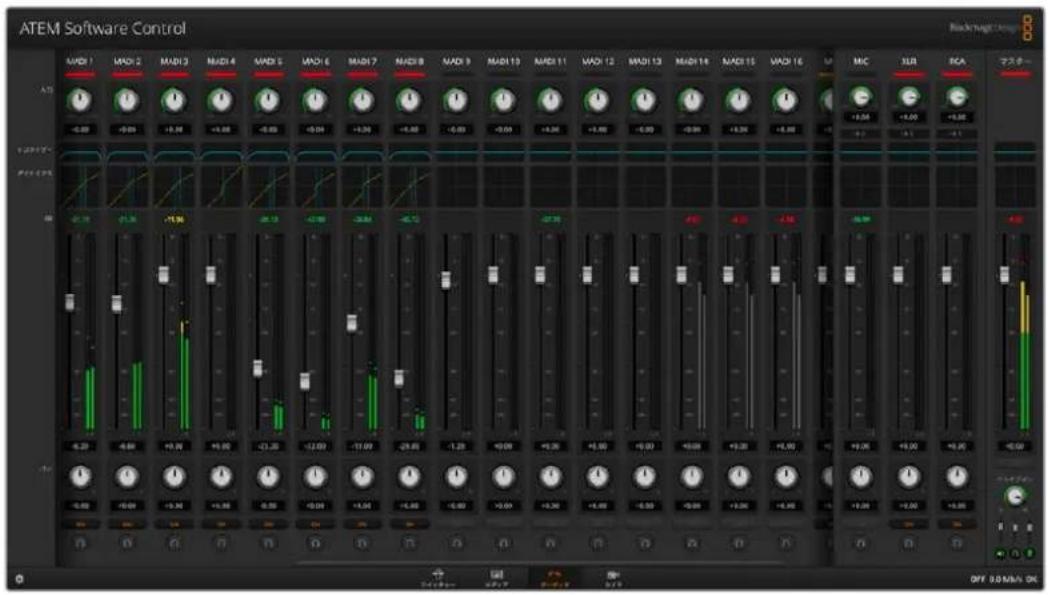
Task: Click the Master fader level value field
Action: (x=1015, y=446)
